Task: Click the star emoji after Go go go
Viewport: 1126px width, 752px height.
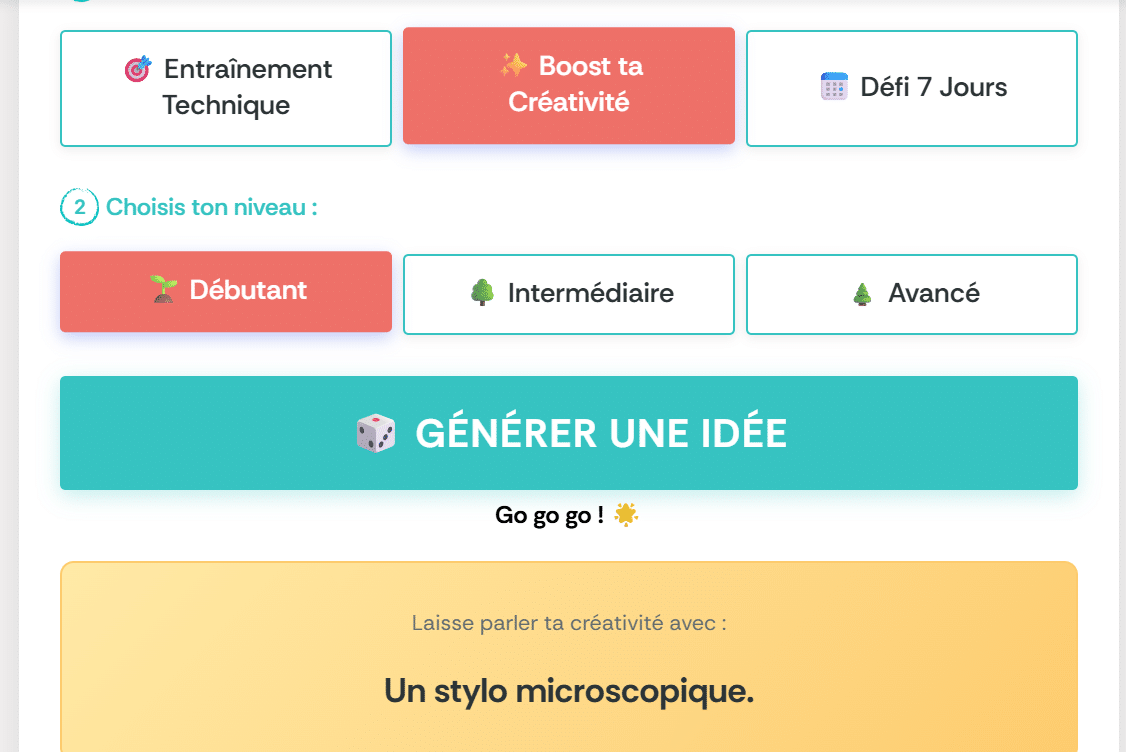Action: pos(627,515)
